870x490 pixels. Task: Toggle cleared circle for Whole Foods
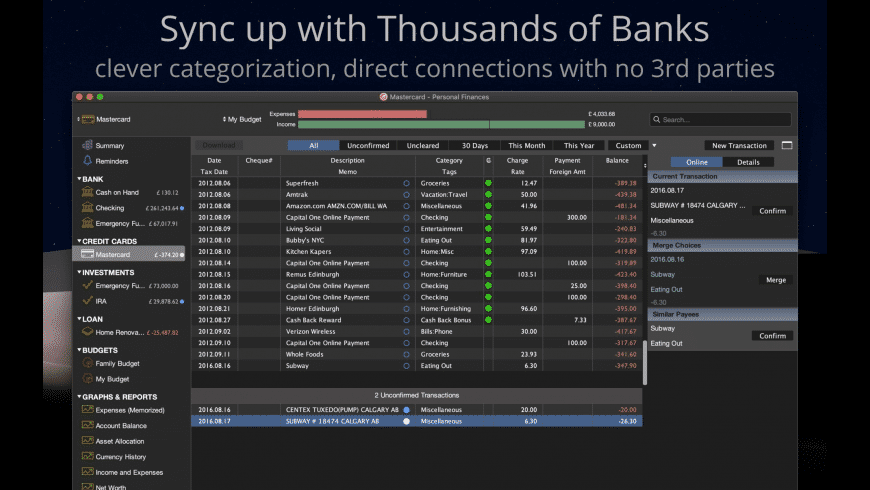tap(406, 354)
